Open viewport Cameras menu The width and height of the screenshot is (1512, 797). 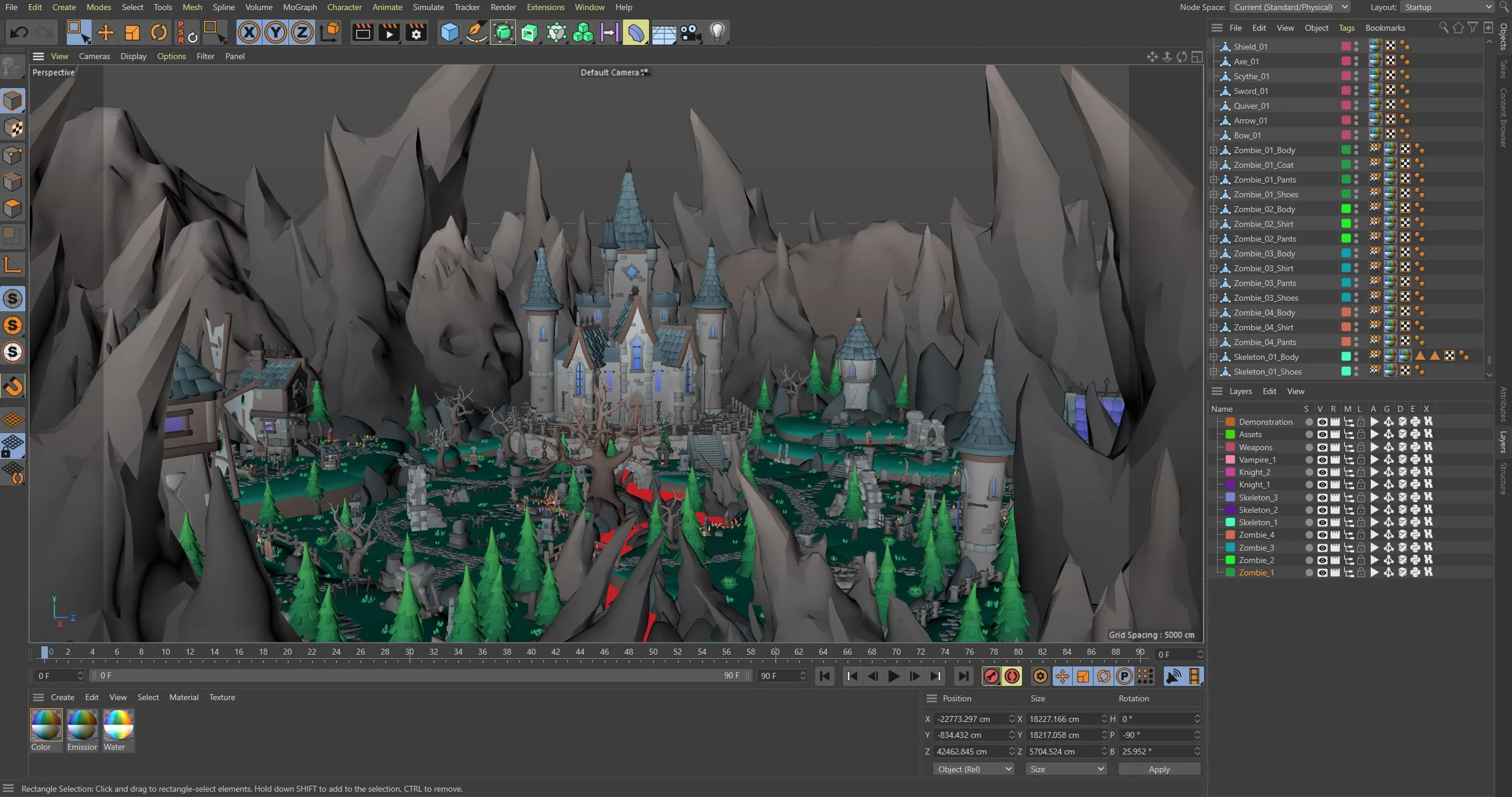pyautogui.click(x=95, y=56)
